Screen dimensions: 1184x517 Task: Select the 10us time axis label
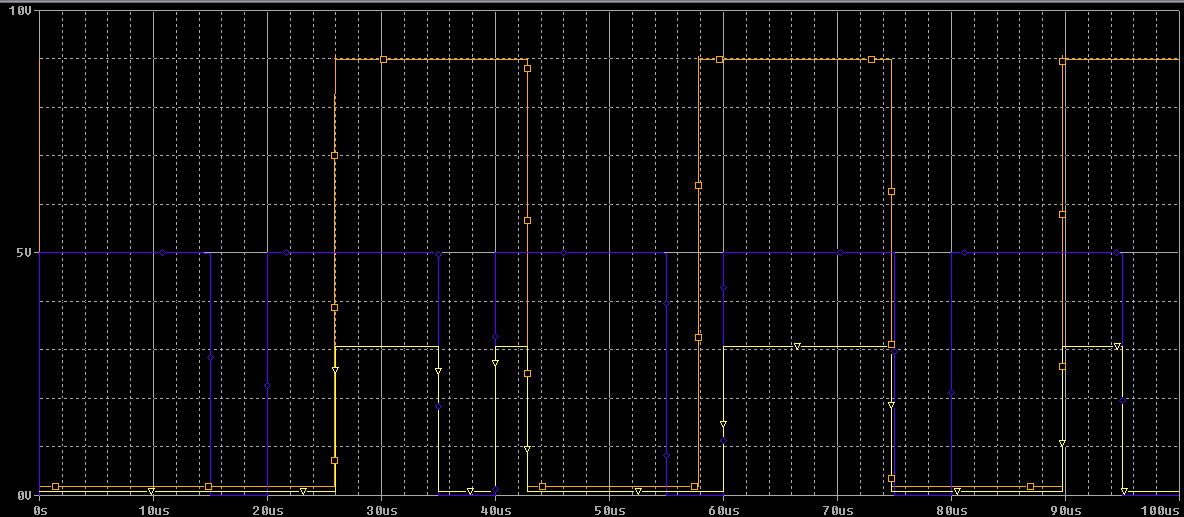tap(153, 510)
